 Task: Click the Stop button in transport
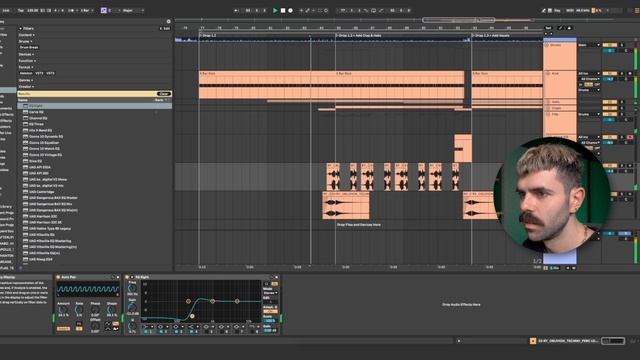pos(283,10)
